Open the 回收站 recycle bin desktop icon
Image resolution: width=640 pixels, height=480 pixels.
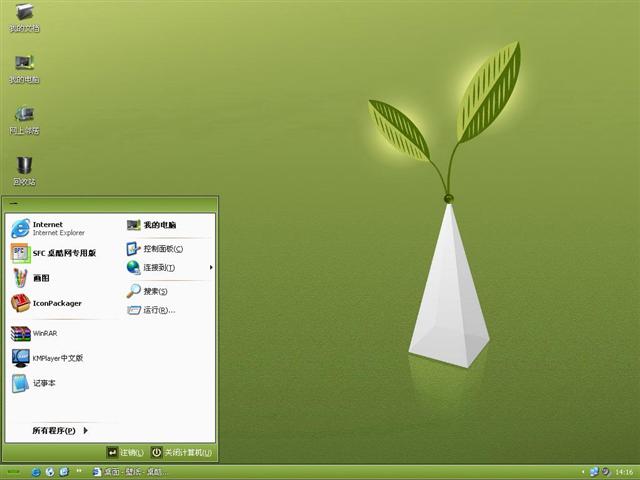coord(25,170)
